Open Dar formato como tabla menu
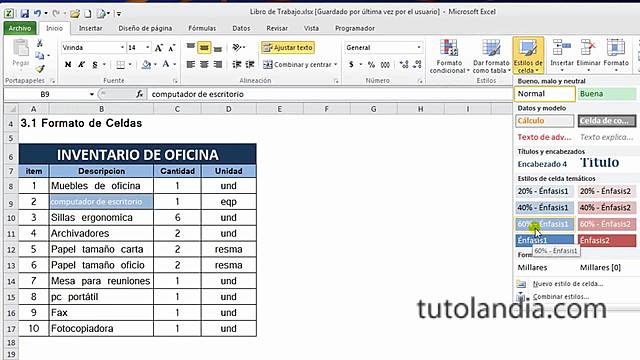 pyautogui.click(x=491, y=57)
